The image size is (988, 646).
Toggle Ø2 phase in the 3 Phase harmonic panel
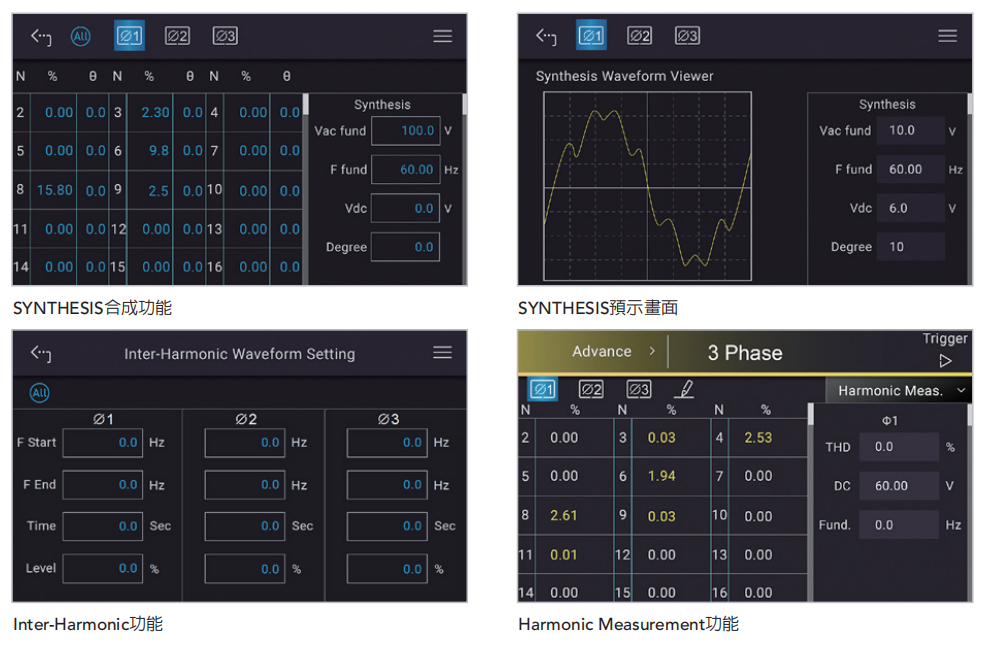point(591,389)
